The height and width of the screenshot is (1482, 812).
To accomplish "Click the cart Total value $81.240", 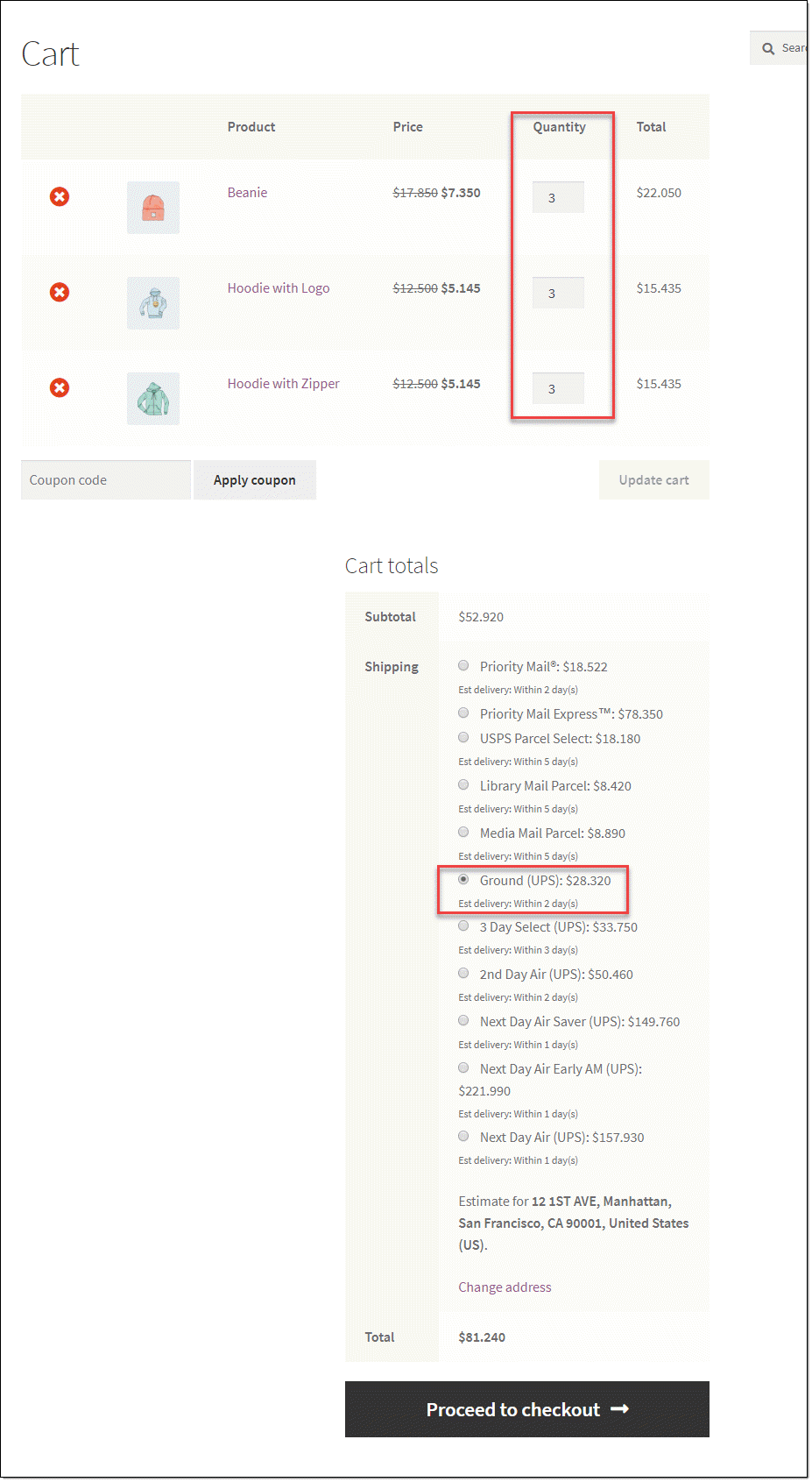I will 482,1337.
